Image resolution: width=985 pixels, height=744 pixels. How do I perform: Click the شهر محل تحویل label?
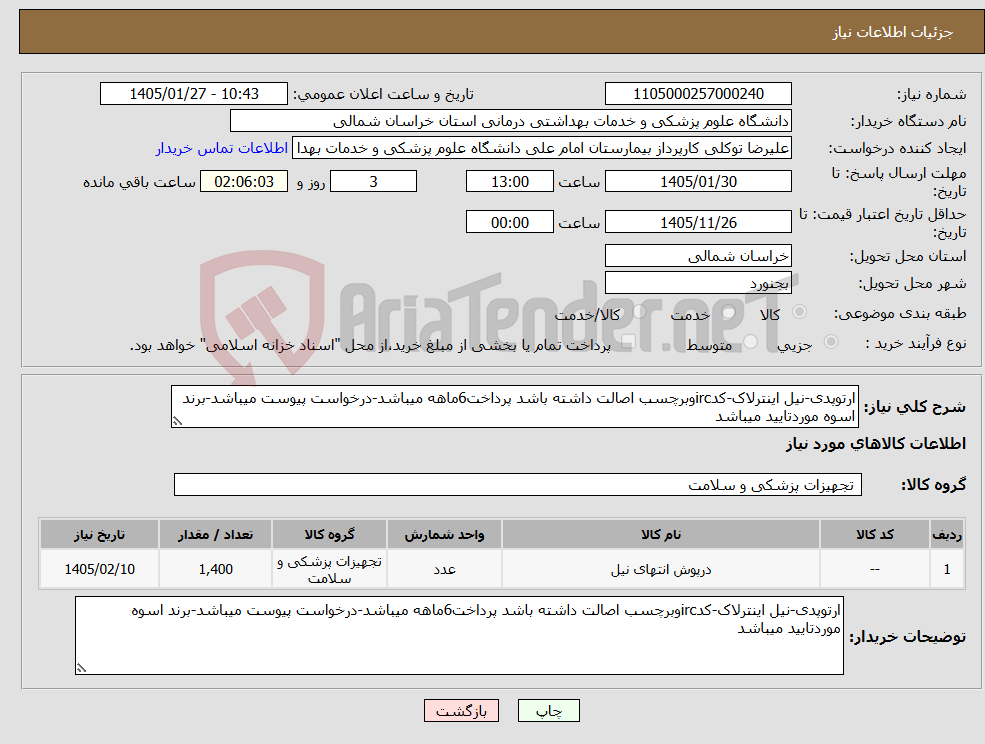coord(912,283)
